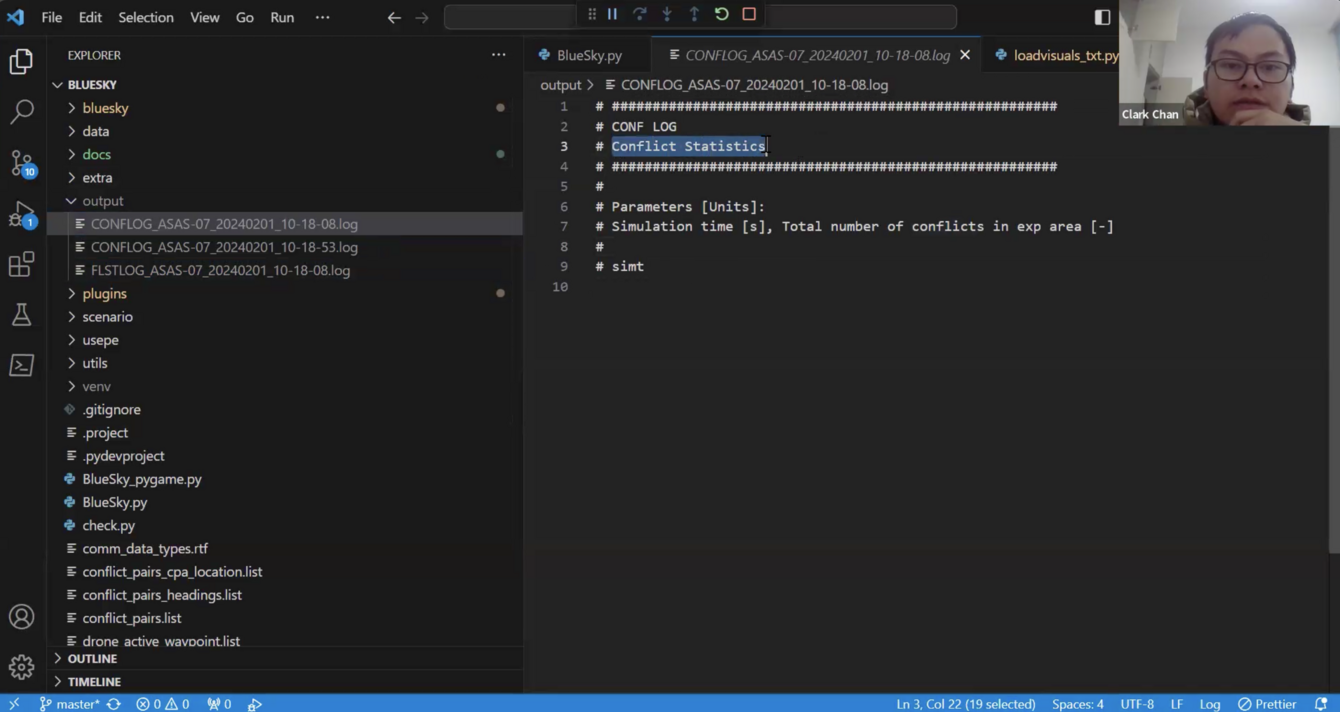Screen dimensions: 1340x712
Task: Expand the bluesky folder
Action: click(105, 108)
